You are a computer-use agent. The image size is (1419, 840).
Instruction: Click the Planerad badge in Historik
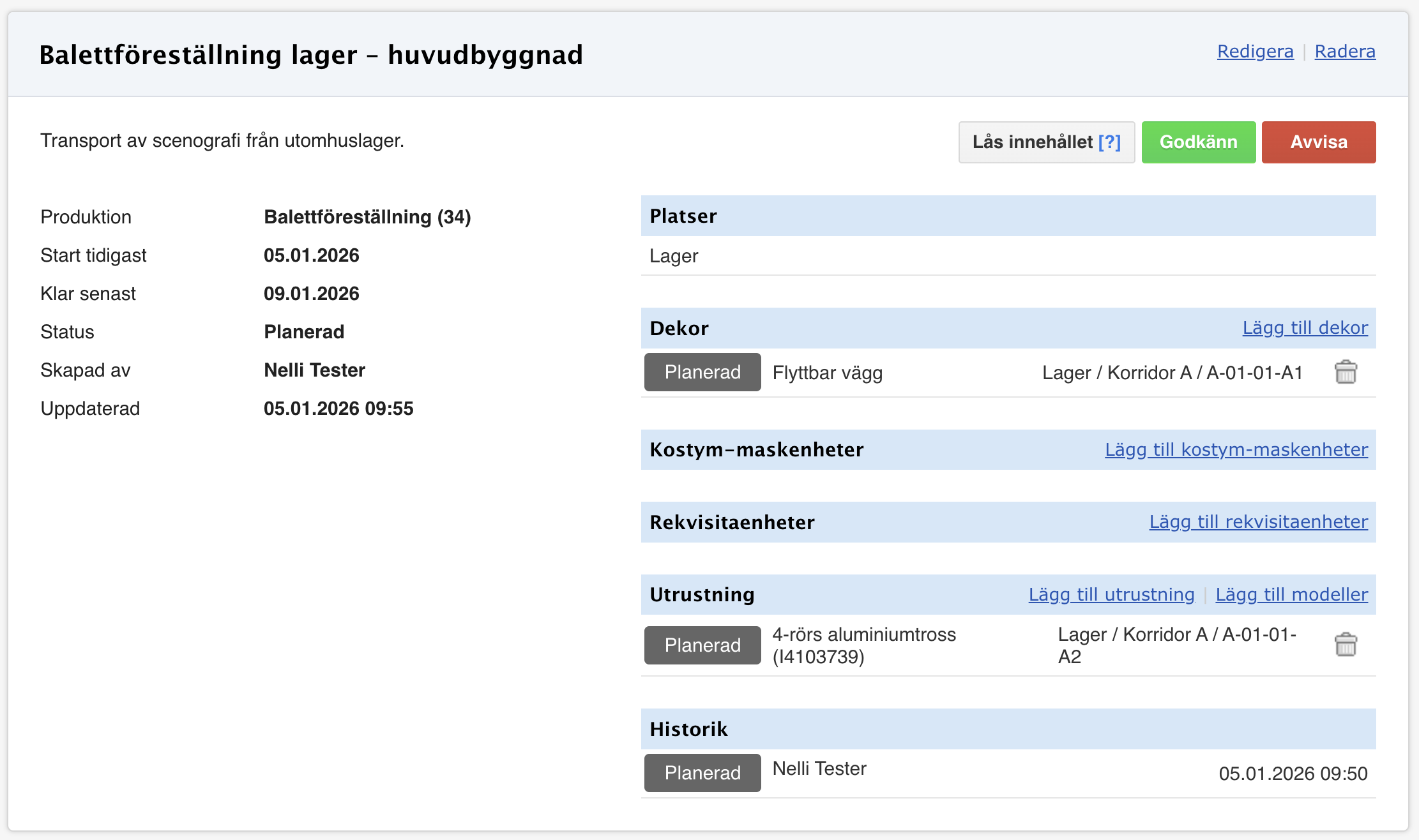click(702, 772)
